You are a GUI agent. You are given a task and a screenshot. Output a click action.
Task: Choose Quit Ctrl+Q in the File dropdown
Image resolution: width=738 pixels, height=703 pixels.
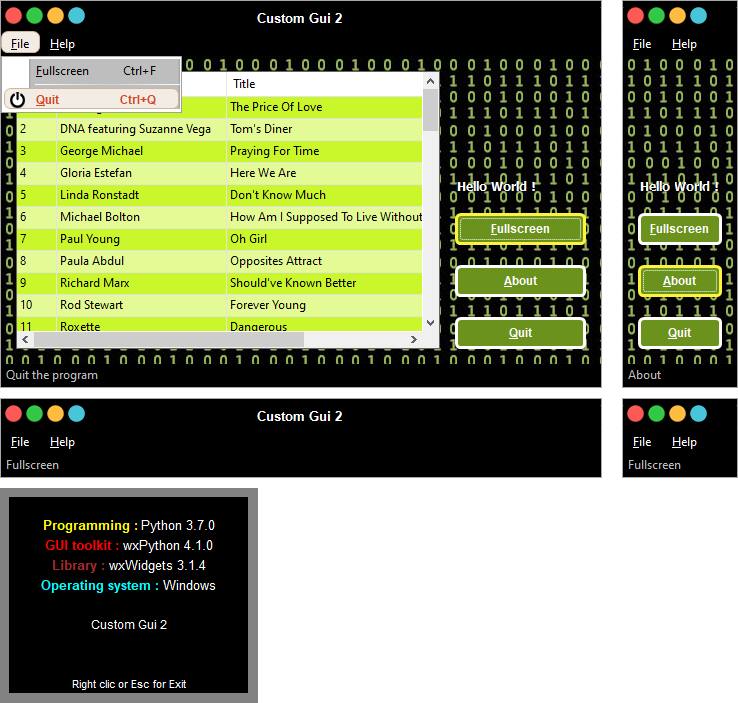point(95,100)
